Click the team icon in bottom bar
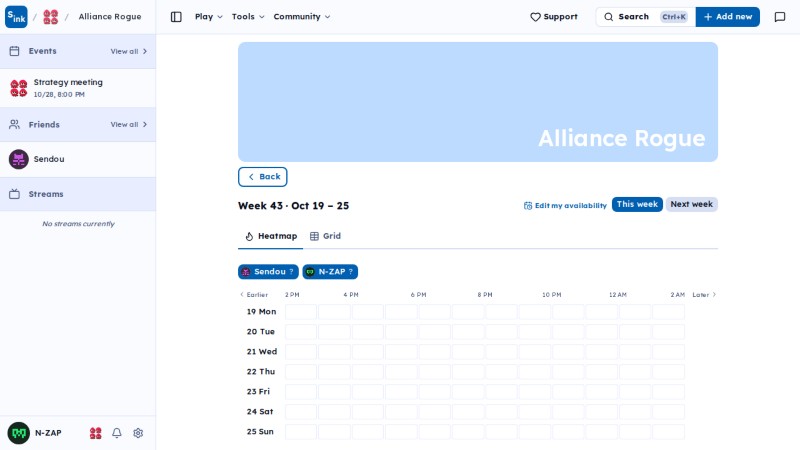 95,433
